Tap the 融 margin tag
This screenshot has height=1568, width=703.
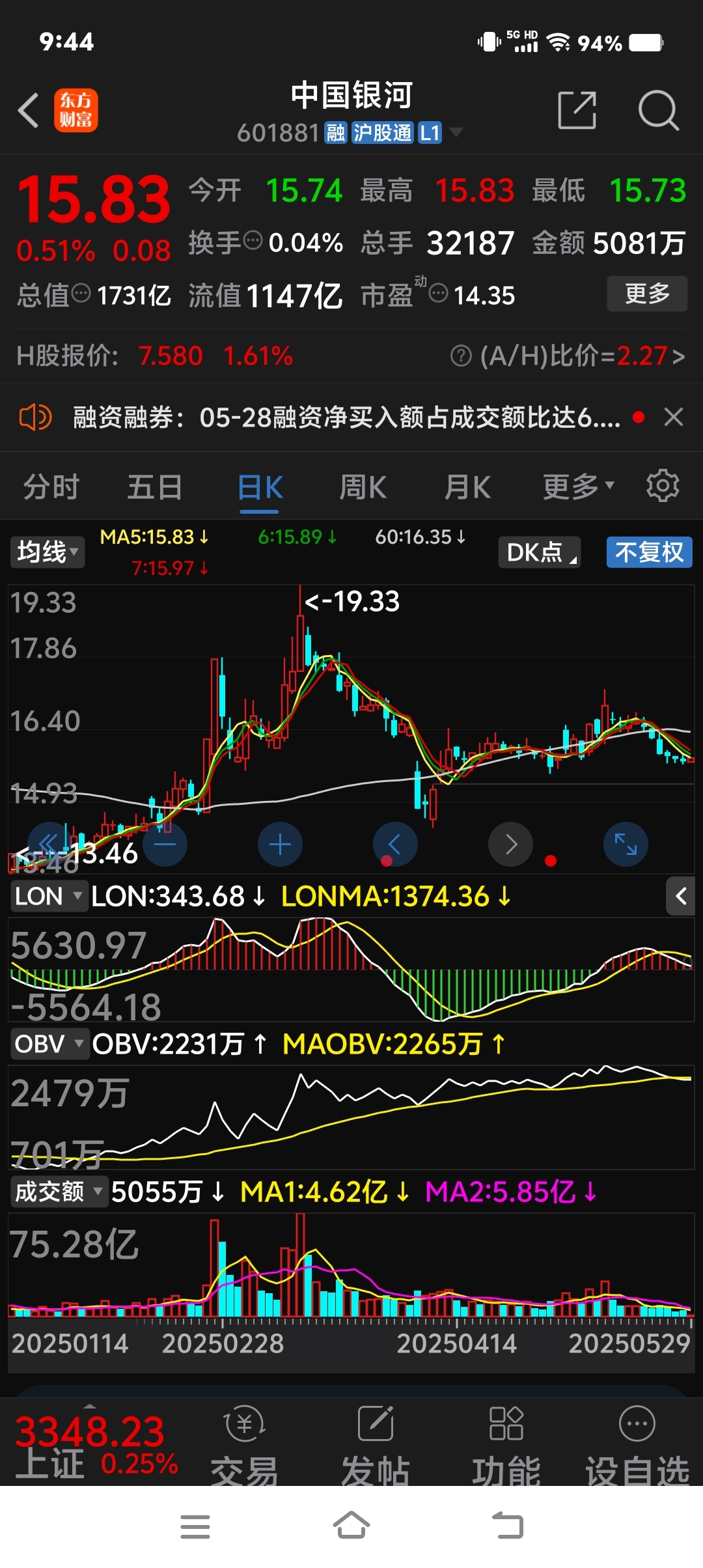tap(336, 133)
